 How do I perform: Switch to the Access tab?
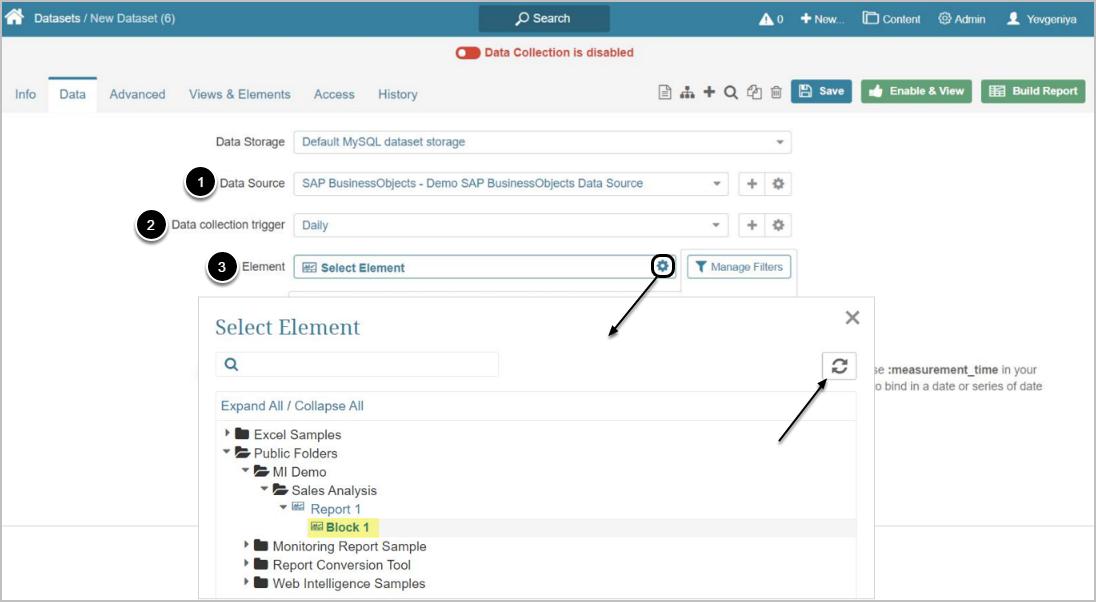pos(334,94)
